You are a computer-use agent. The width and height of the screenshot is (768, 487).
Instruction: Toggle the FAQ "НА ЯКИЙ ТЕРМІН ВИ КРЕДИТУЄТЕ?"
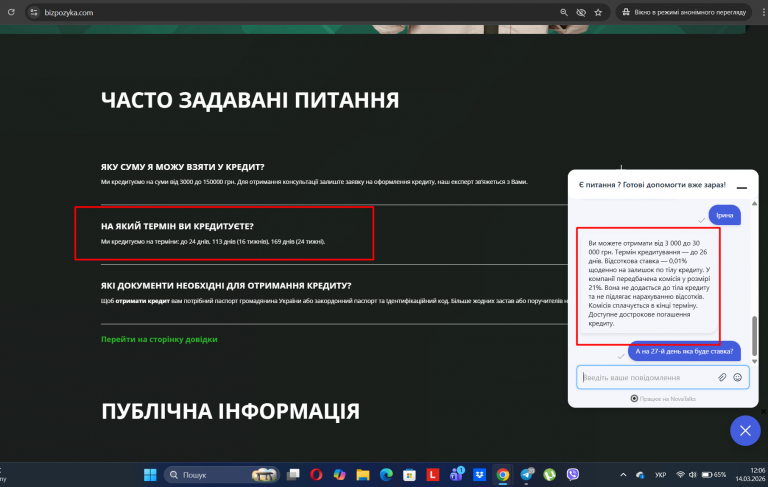click(177, 226)
